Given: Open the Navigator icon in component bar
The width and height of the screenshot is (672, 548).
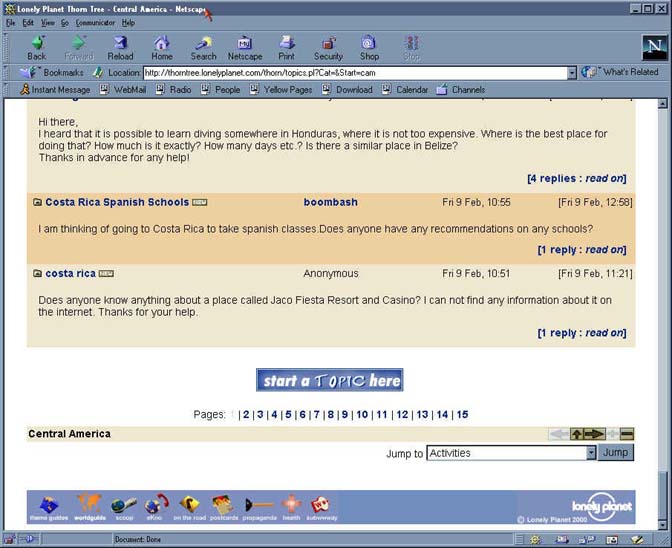Looking at the screenshot, I should [x=535, y=539].
